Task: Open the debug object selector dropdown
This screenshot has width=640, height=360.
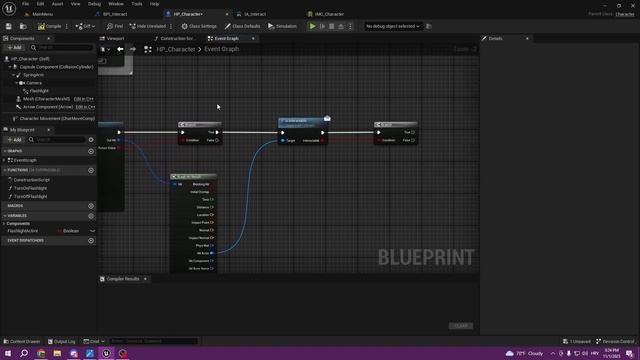Action: click(393, 26)
